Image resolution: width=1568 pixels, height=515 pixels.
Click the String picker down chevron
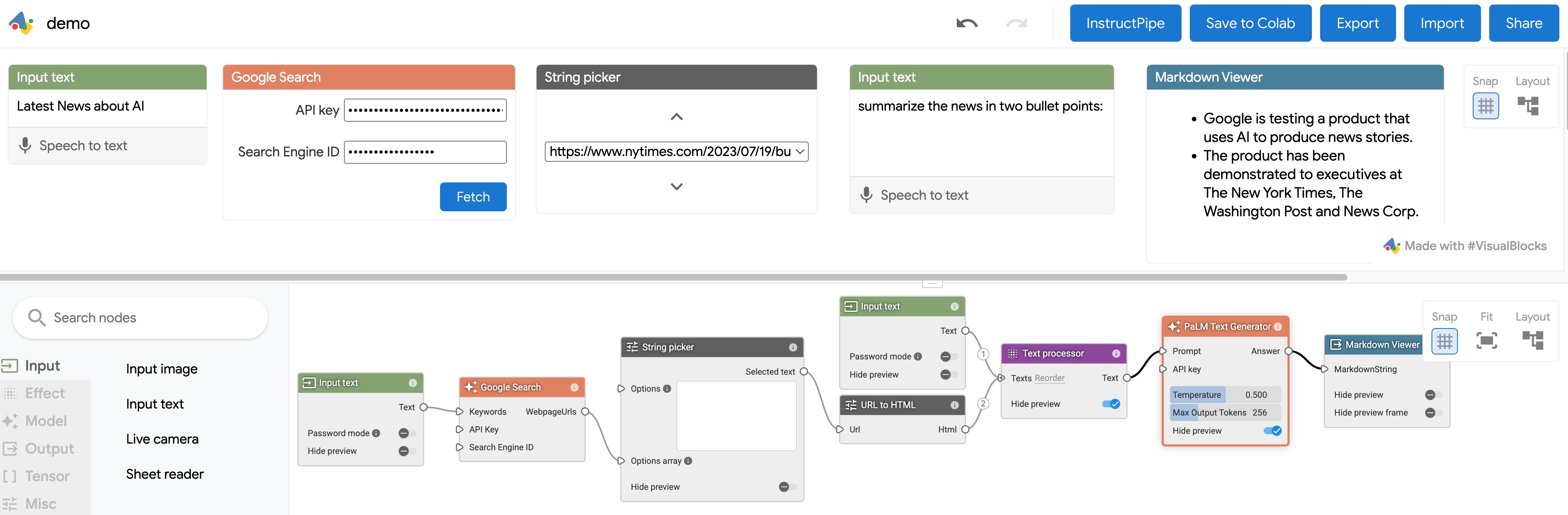coord(676,187)
